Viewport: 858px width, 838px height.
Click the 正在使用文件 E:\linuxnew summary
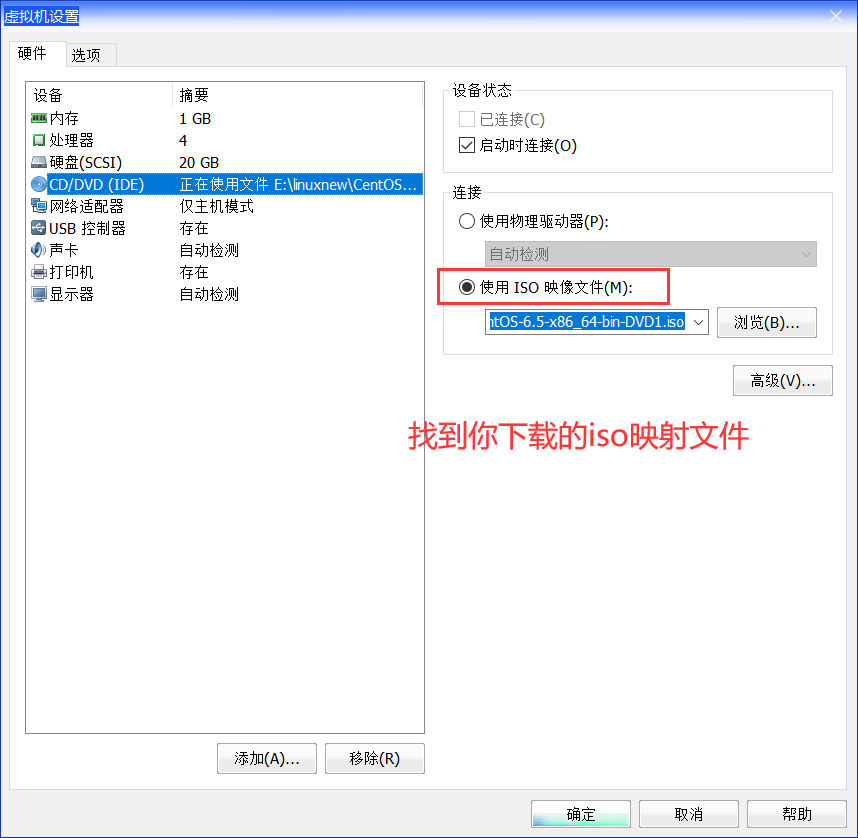pos(298,184)
